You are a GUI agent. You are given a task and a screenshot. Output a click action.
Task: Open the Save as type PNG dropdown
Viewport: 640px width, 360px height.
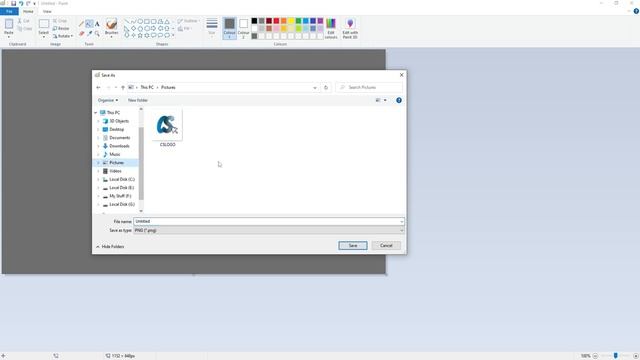coord(269,230)
